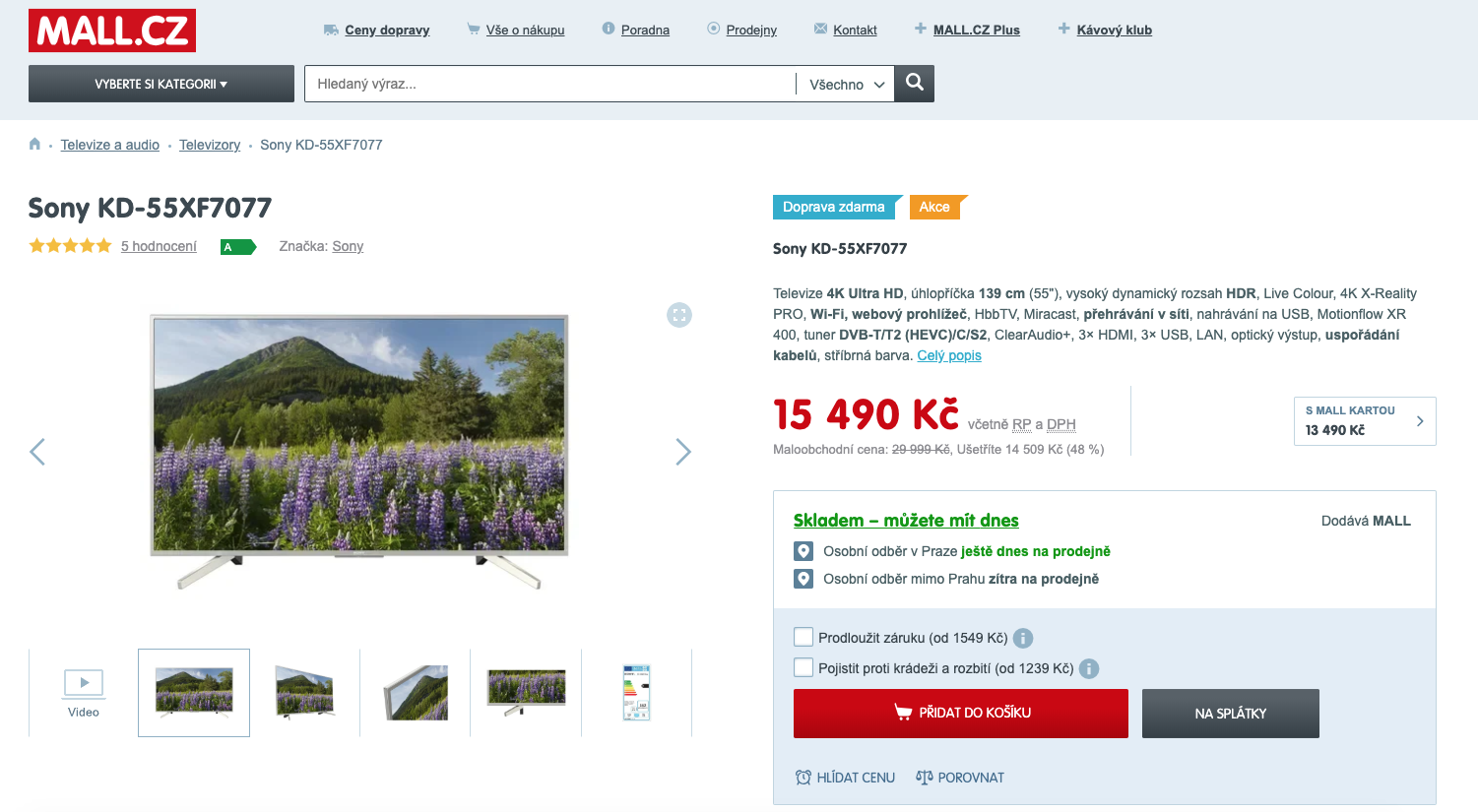Viewport: 1478px width, 812px height.
Task: Click the DPH abbreviation link
Action: pyautogui.click(x=1060, y=425)
